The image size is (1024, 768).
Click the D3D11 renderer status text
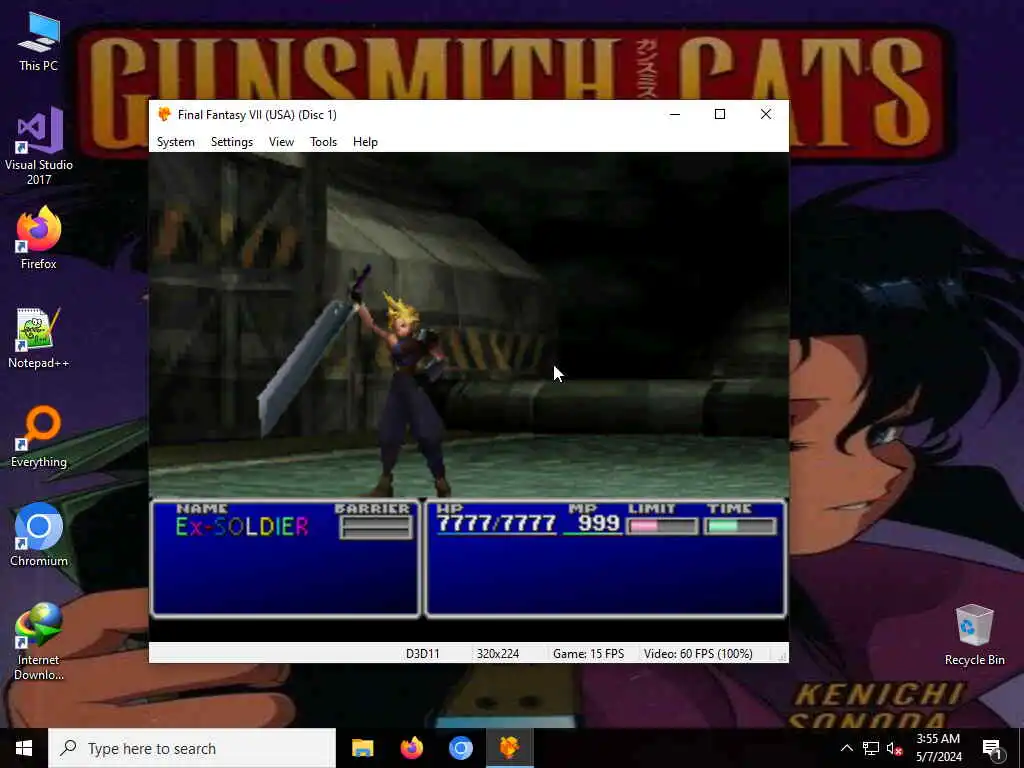click(423, 654)
